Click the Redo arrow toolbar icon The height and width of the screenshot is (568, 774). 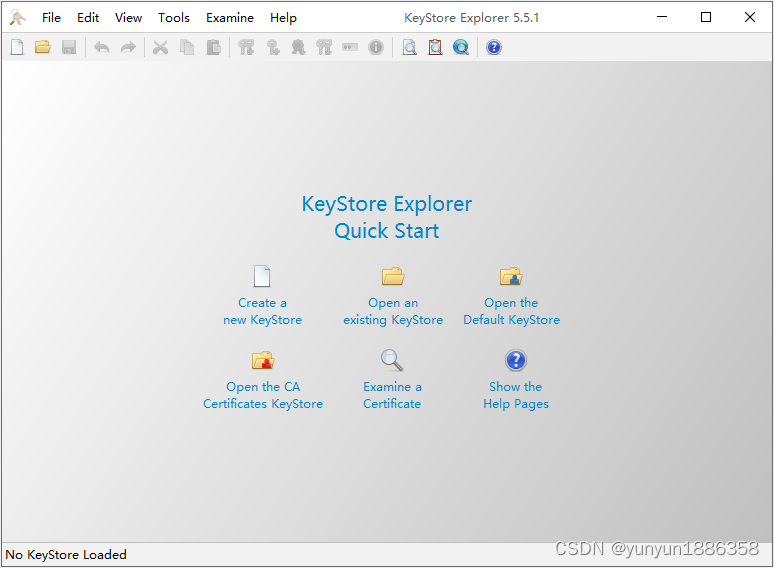pyautogui.click(x=128, y=47)
